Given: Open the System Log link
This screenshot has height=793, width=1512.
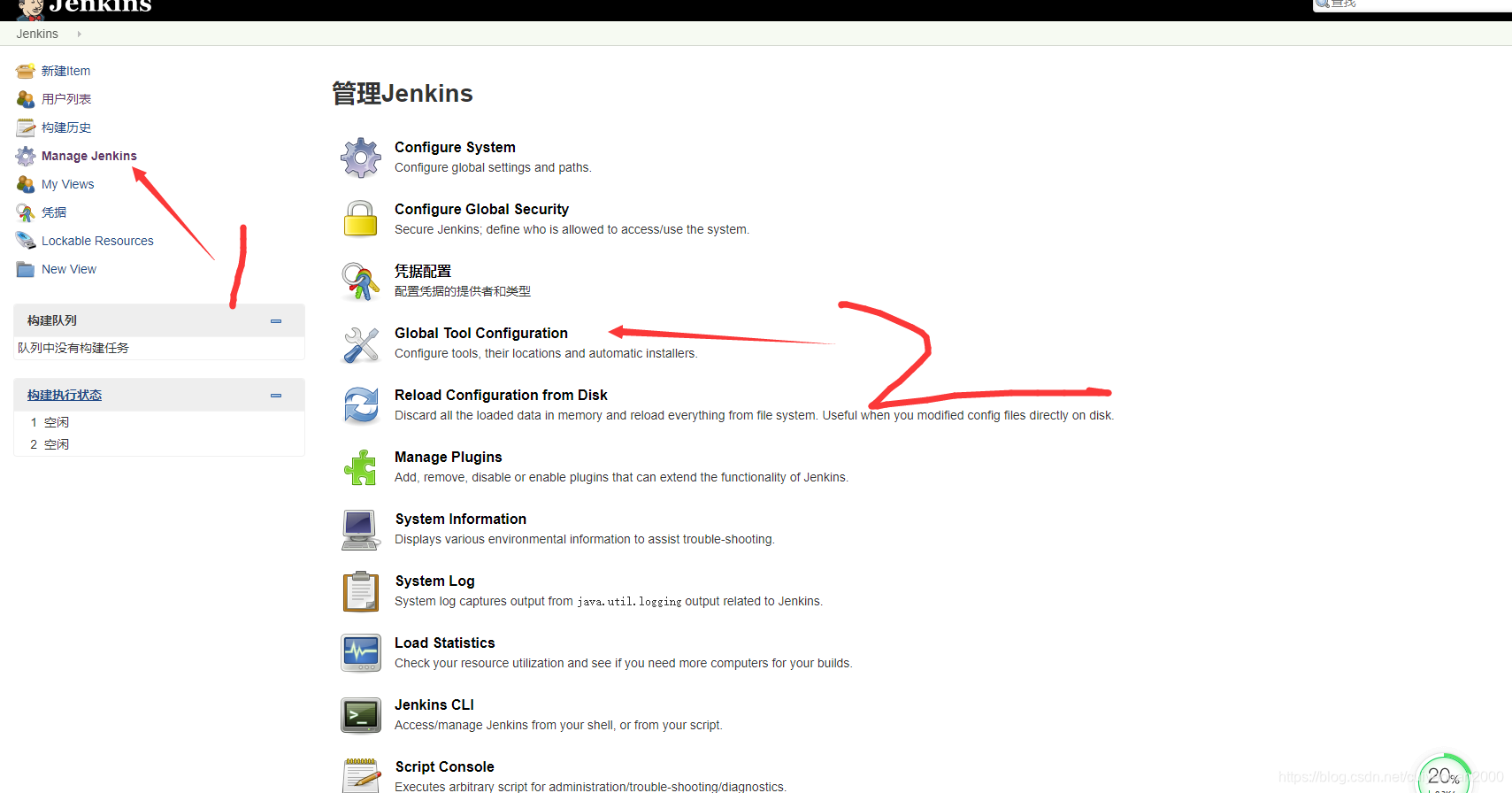Looking at the screenshot, I should (435, 581).
